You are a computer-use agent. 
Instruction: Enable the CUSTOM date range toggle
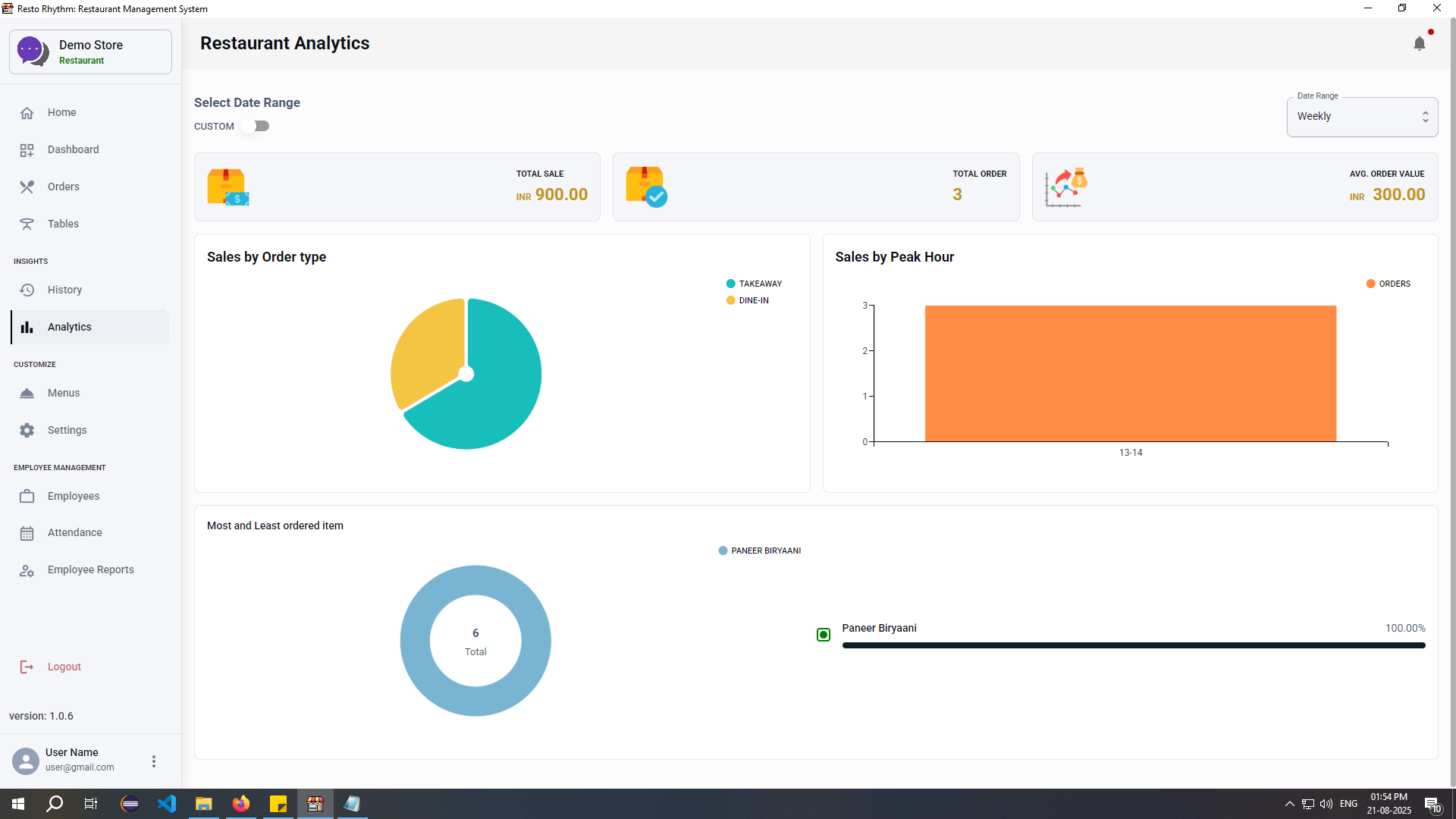(256, 127)
